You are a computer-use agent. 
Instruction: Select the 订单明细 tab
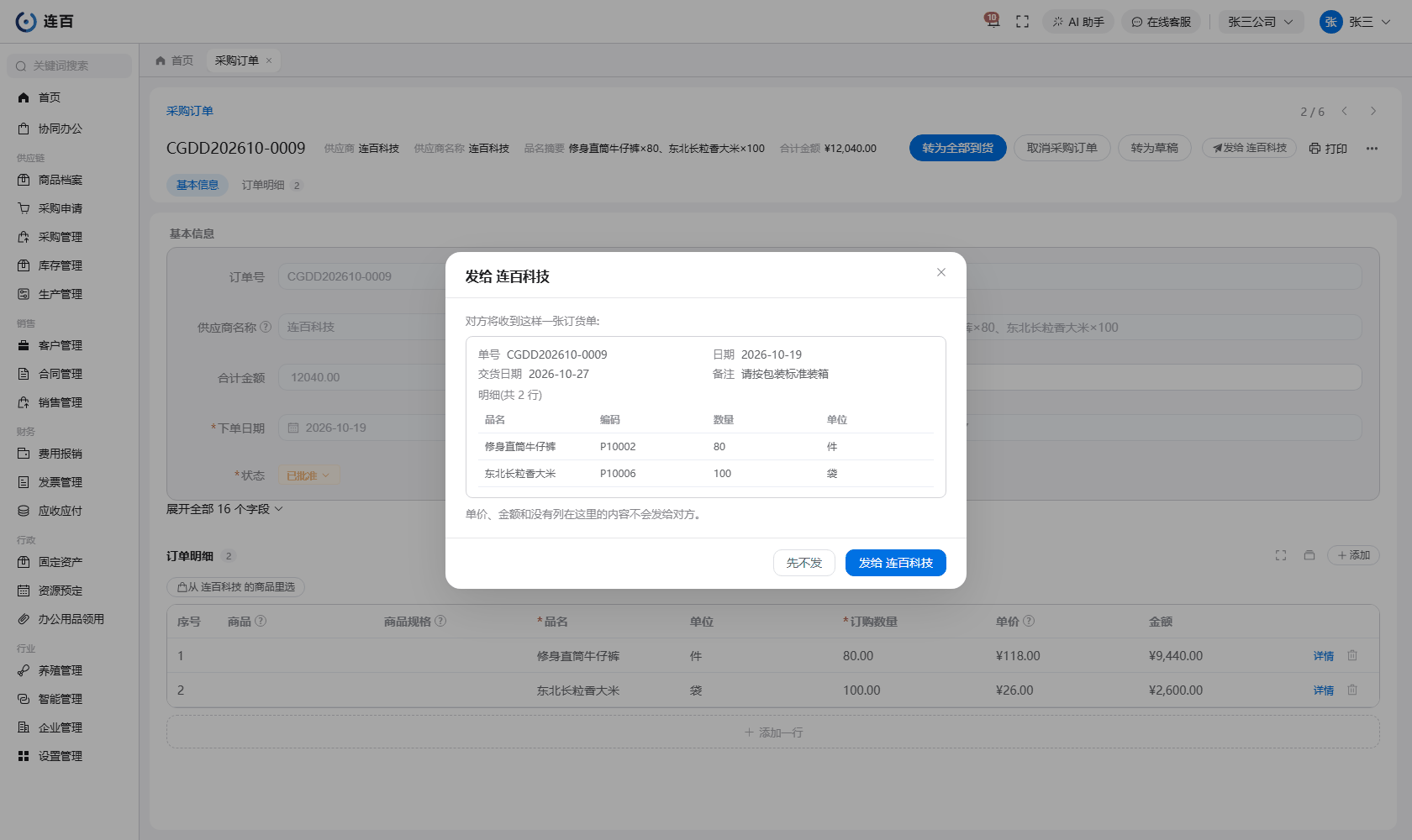click(x=271, y=185)
